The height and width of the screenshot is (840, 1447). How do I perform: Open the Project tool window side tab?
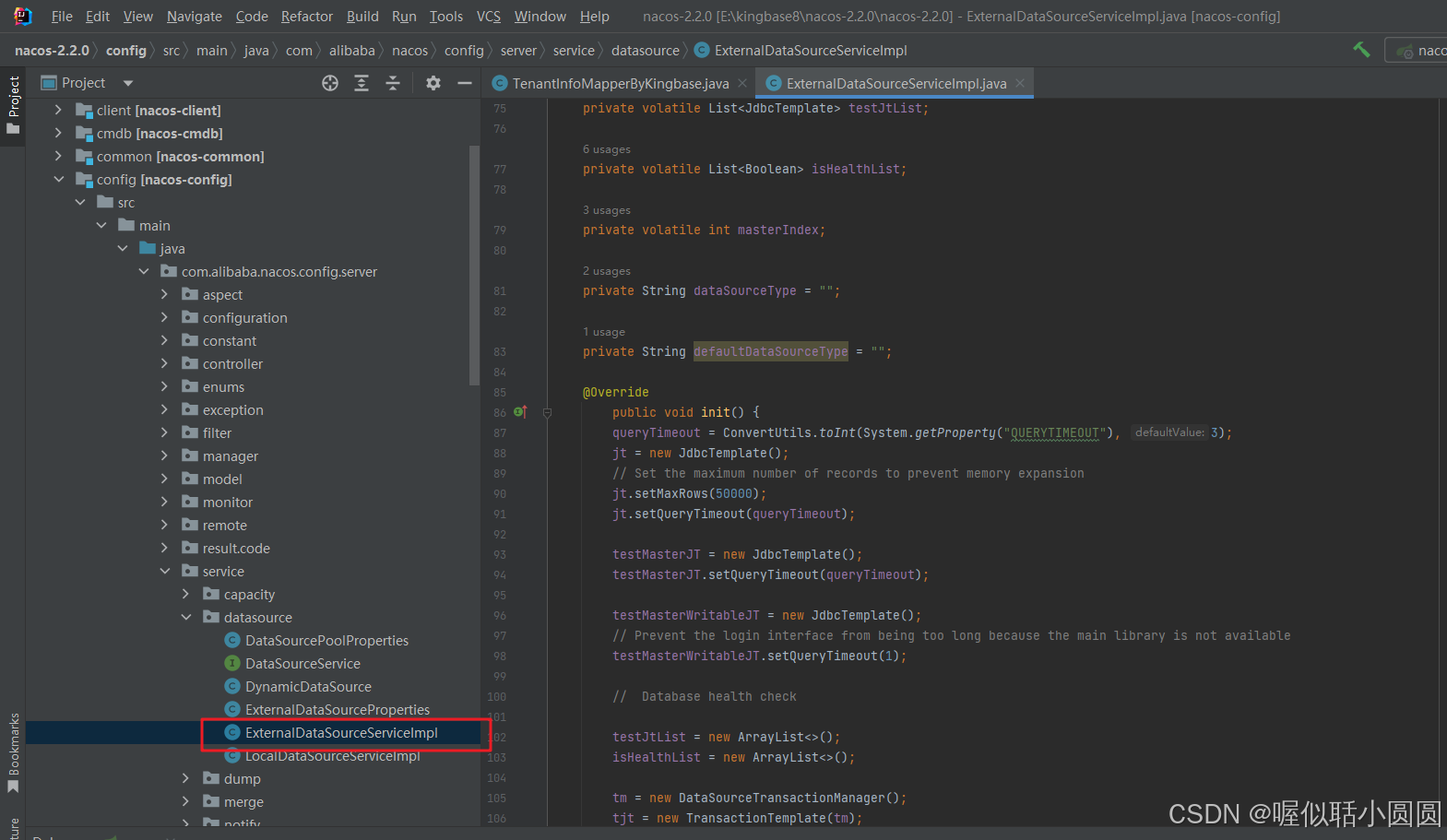[13, 105]
